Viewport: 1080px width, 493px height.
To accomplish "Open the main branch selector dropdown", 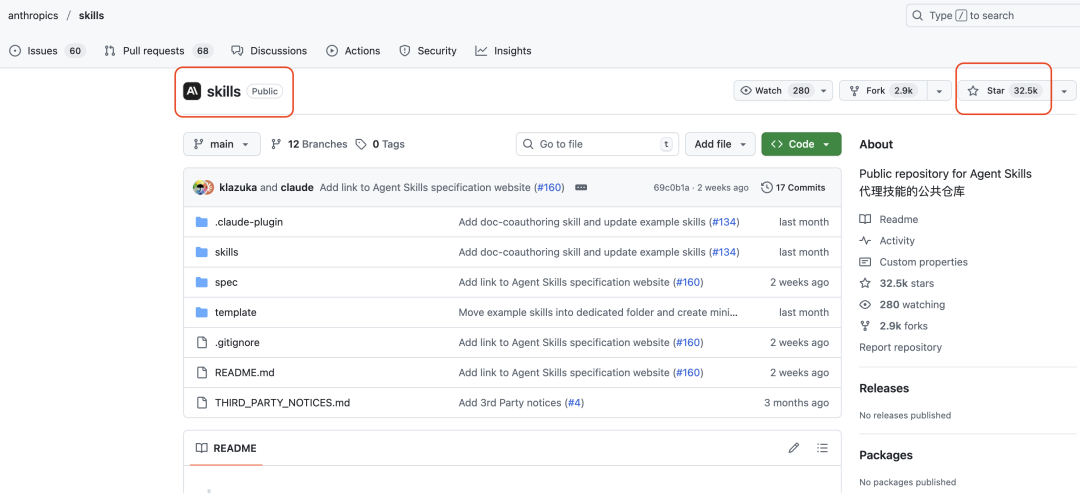I will point(222,144).
